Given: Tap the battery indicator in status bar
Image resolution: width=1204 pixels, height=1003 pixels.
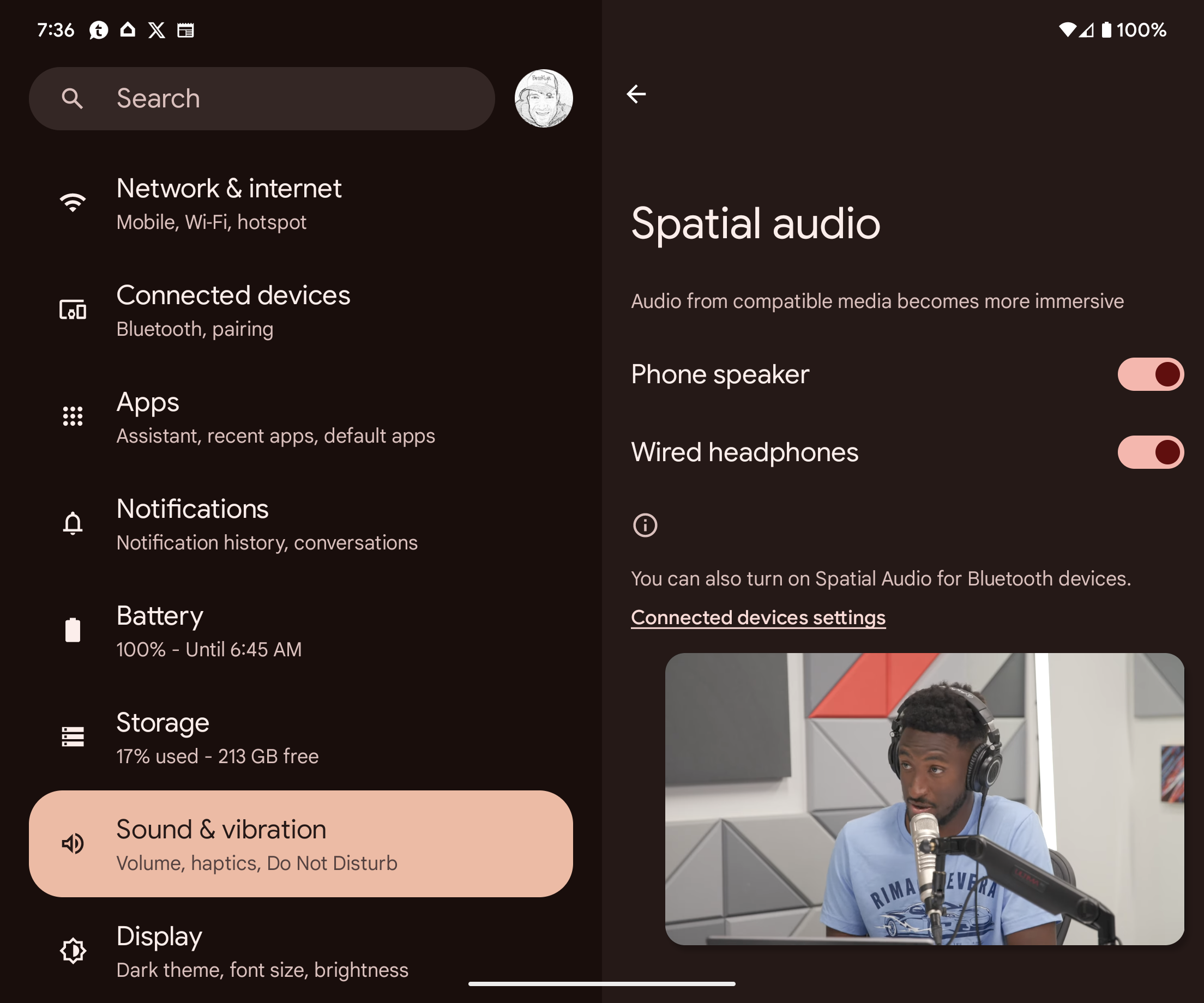Looking at the screenshot, I should pos(1106,30).
